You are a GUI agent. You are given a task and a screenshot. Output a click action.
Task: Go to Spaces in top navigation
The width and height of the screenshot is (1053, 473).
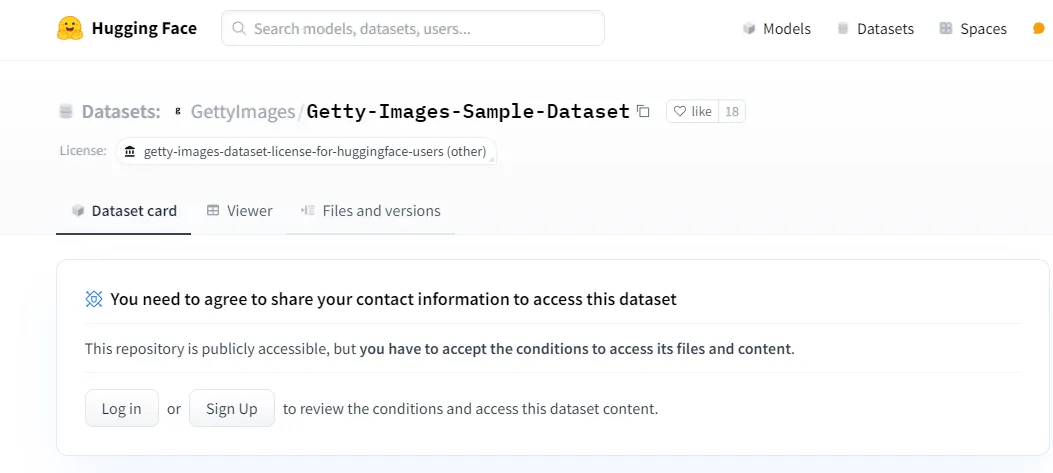[973, 29]
